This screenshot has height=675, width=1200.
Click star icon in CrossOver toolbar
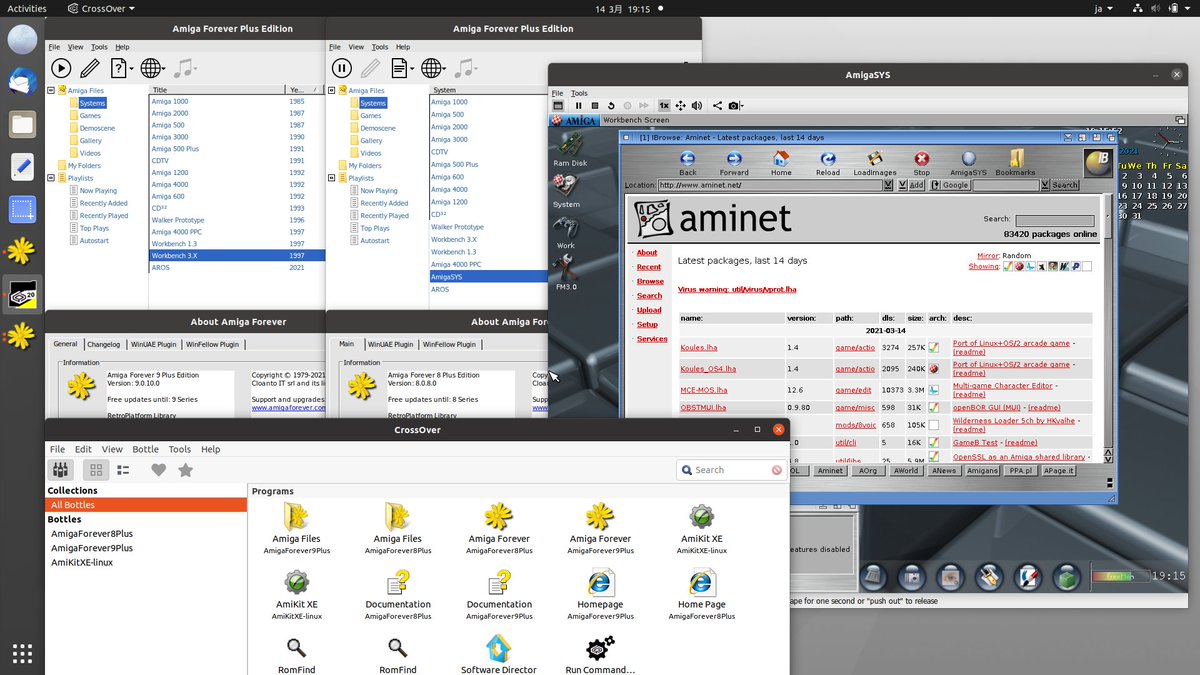tap(185, 470)
